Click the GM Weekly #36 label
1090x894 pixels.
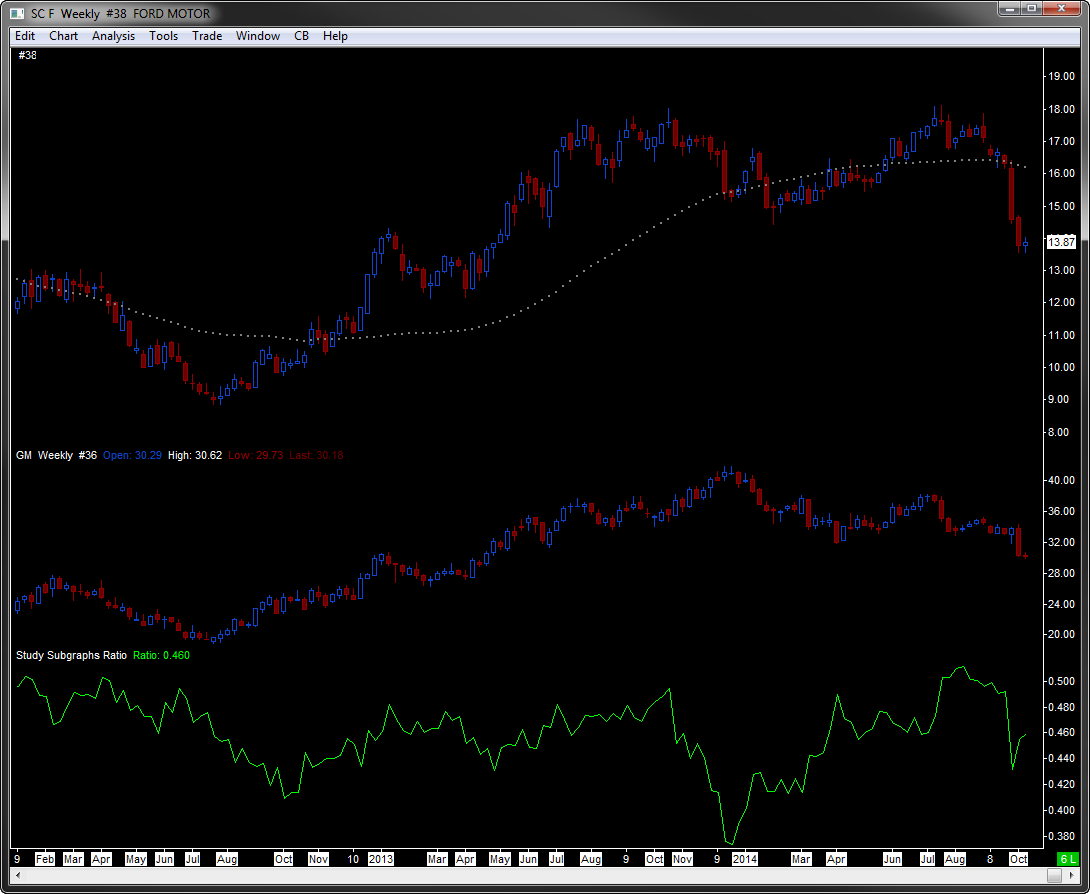(56, 455)
